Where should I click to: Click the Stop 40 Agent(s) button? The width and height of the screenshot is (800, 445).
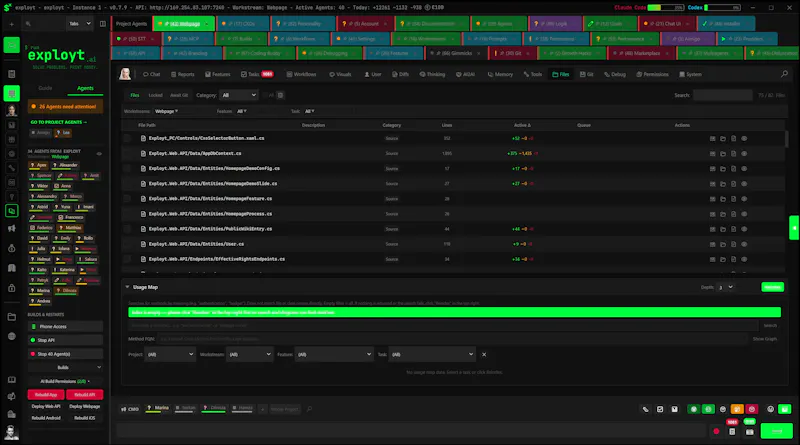pyautogui.click(x=65, y=354)
